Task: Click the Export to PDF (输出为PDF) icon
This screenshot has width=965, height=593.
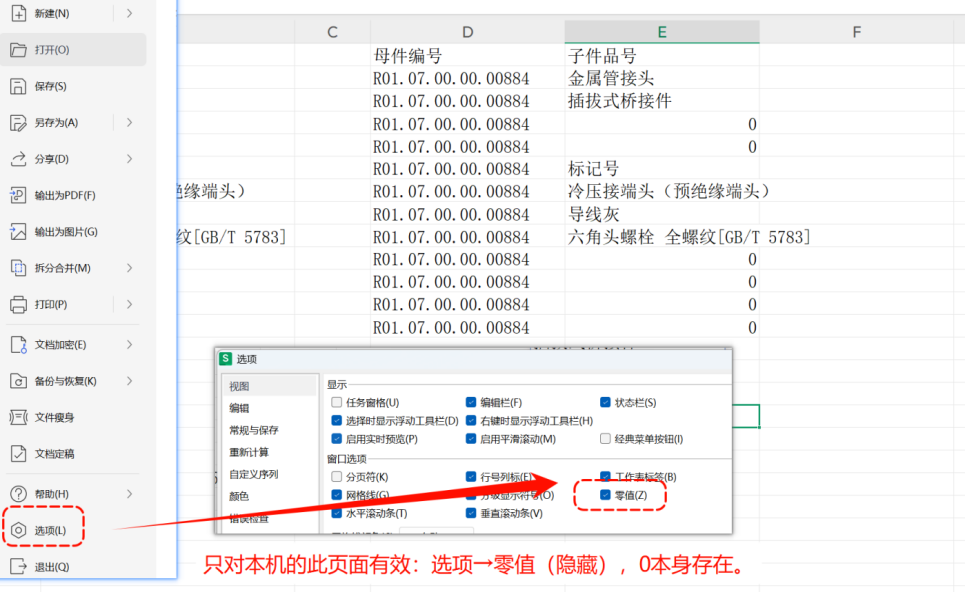Action: pos(18,196)
